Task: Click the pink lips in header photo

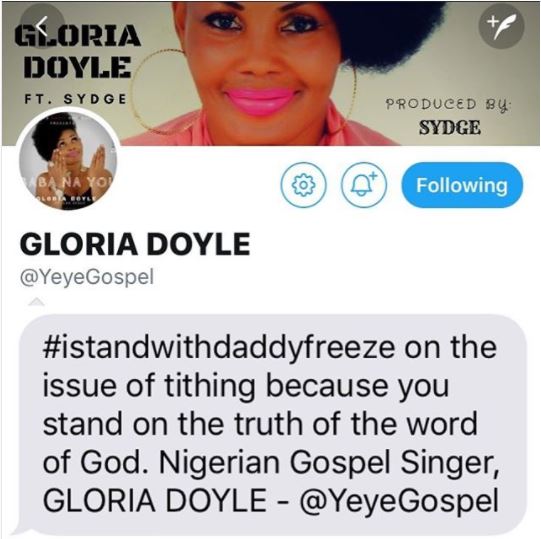Action: click(x=261, y=99)
